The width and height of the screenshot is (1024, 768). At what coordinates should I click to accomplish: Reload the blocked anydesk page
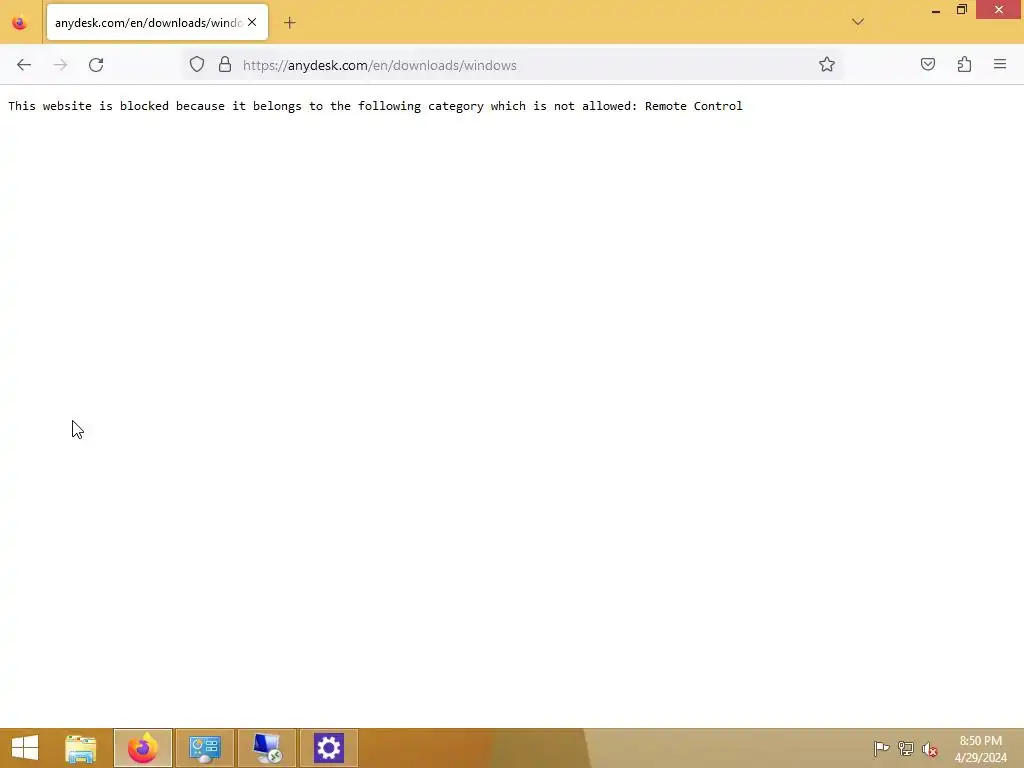pos(96,65)
